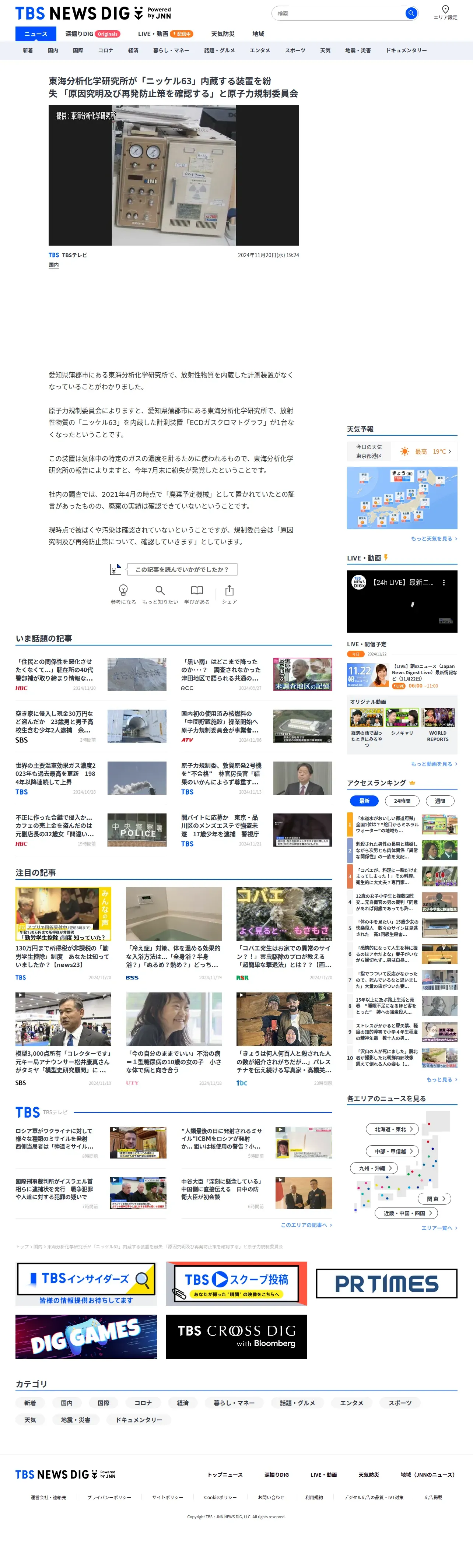Click the もっと知りたい magnifier reaction icon
This screenshot has width=473, height=1568.
[x=160, y=590]
